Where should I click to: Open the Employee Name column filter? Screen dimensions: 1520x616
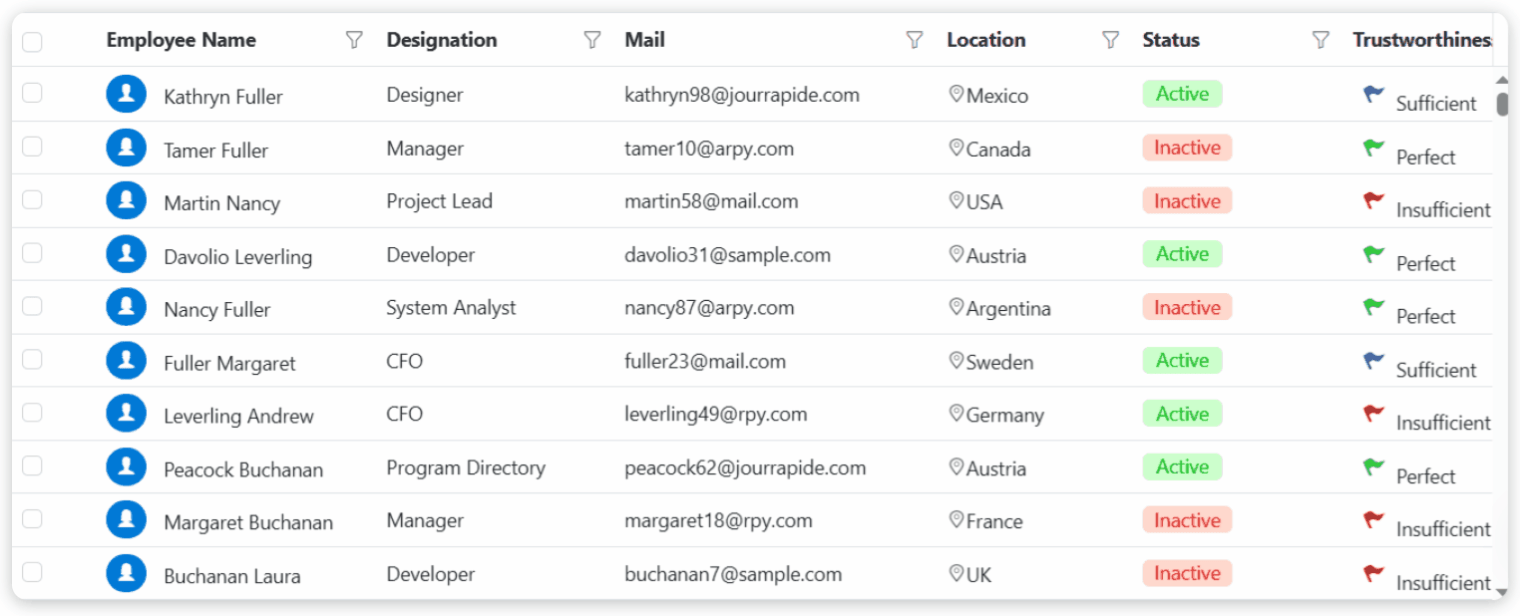pyautogui.click(x=354, y=40)
